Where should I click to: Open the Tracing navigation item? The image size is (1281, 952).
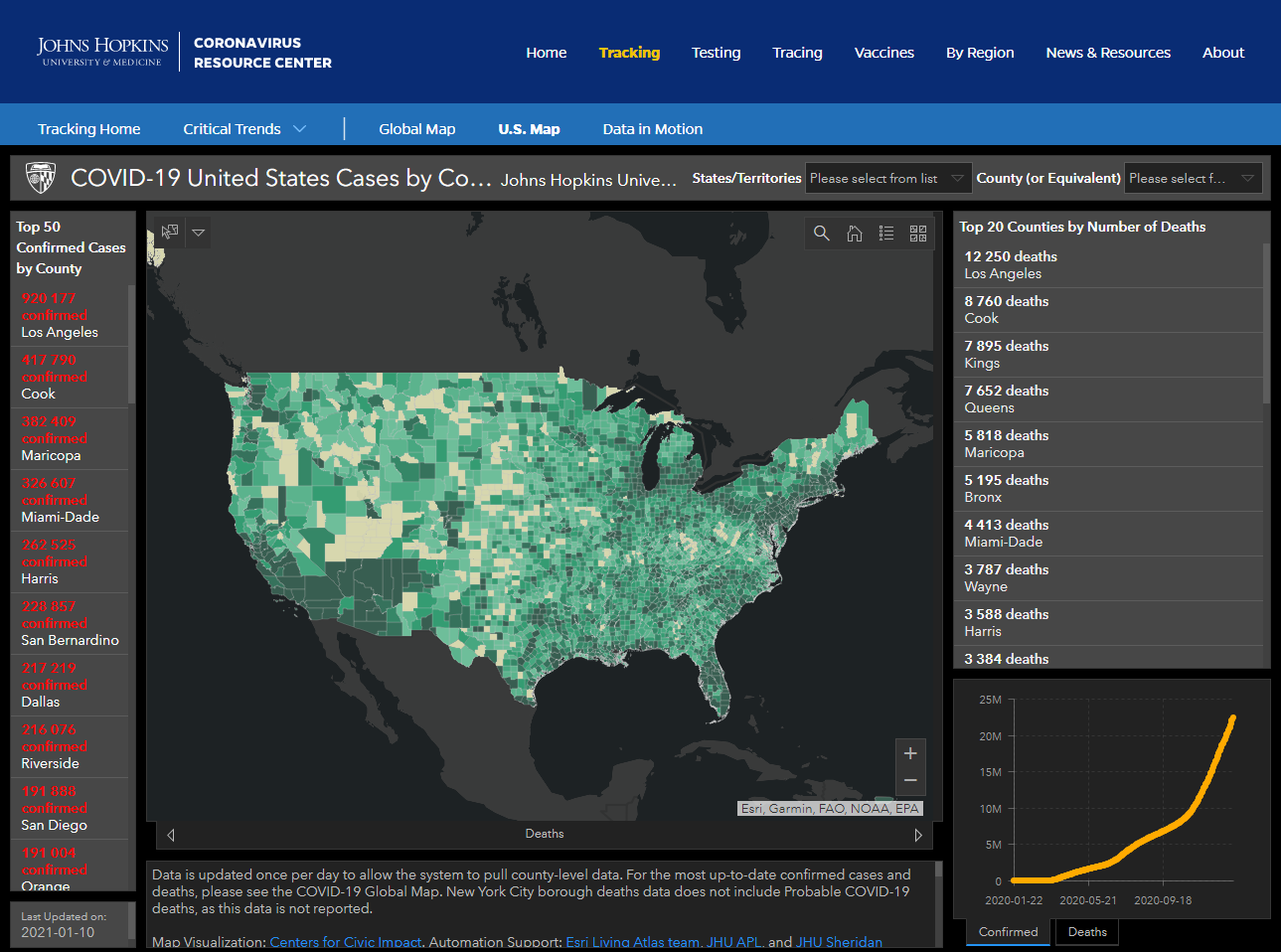tap(797, 53)
